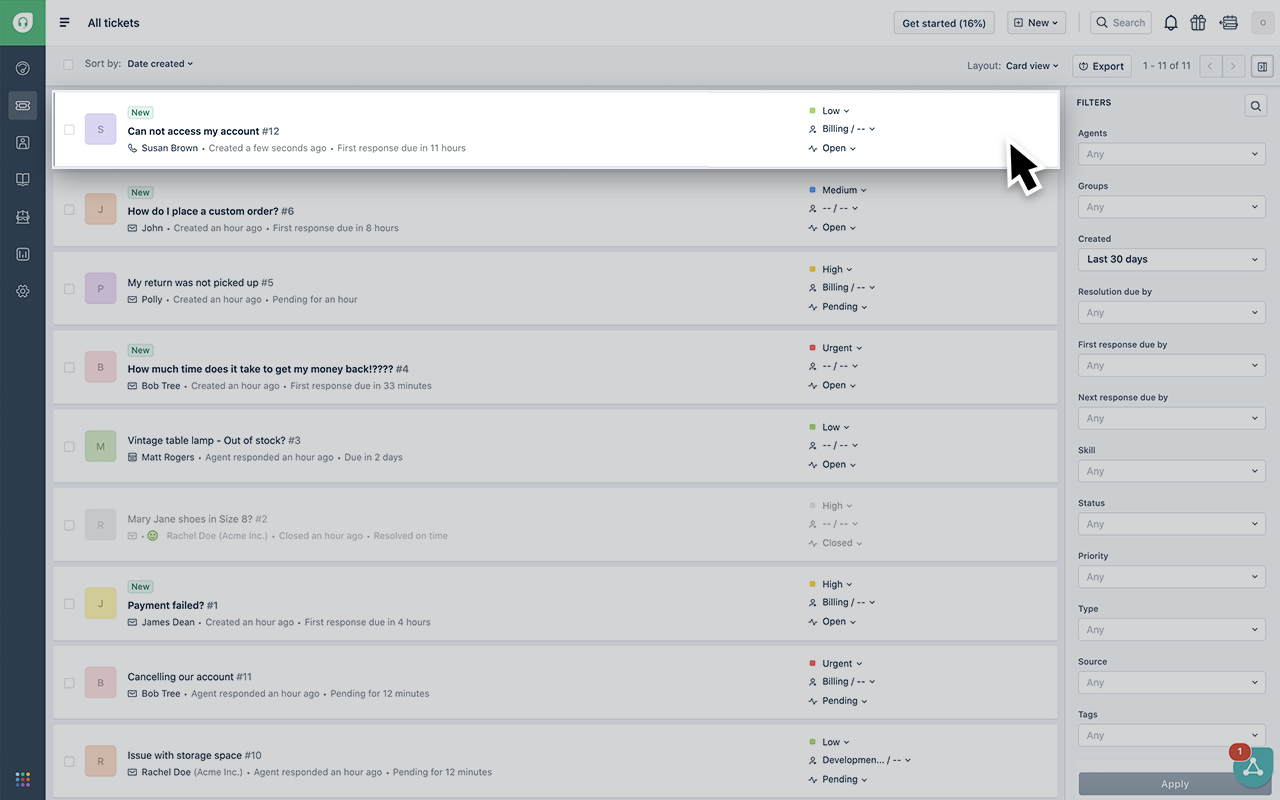Check the Payment failed? ticket checkbox
This screenshot has height=800, width=1280.
69,604
